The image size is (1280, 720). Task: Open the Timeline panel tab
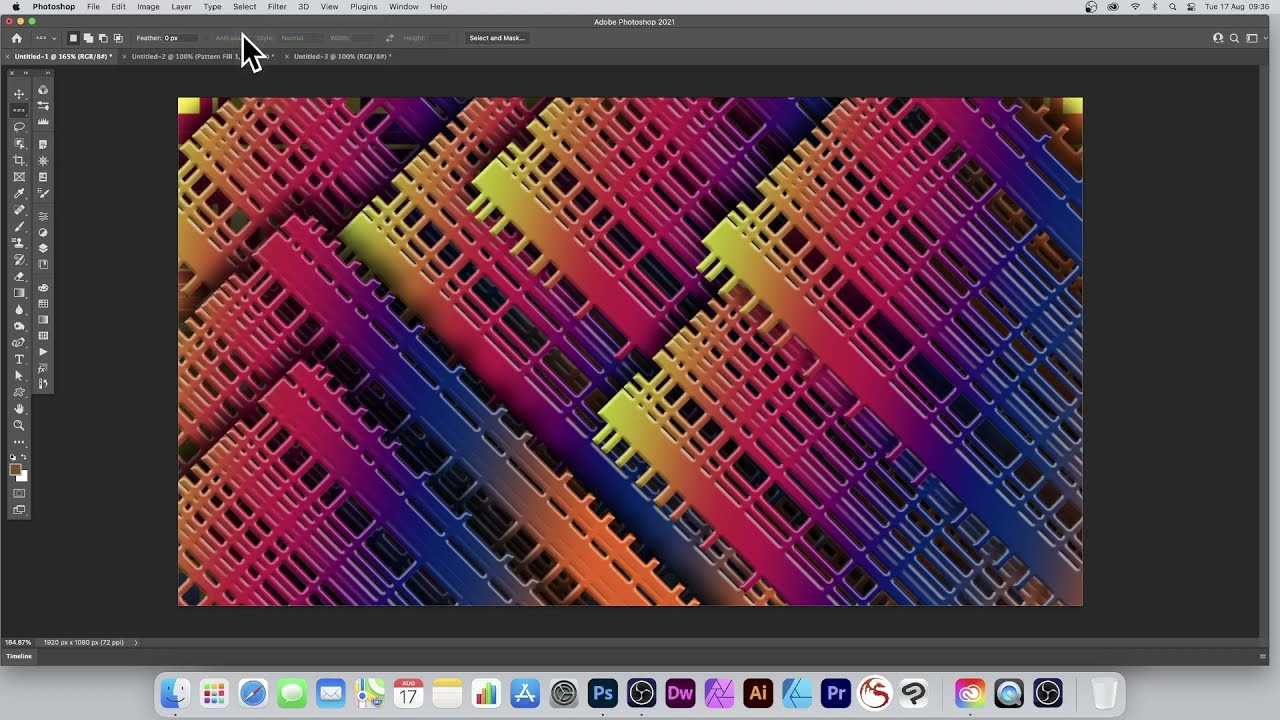click(x=19, y=656)
